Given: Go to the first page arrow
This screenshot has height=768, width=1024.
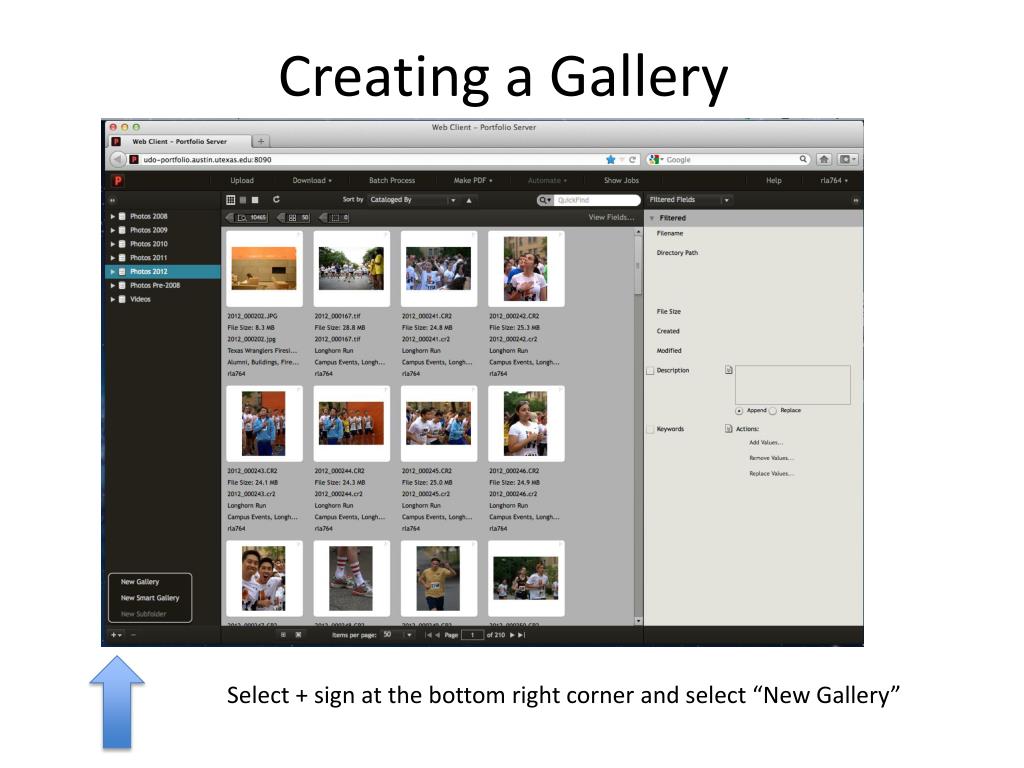Looking at the screenshot, I should pyautogui.click(x=428, y=635).
